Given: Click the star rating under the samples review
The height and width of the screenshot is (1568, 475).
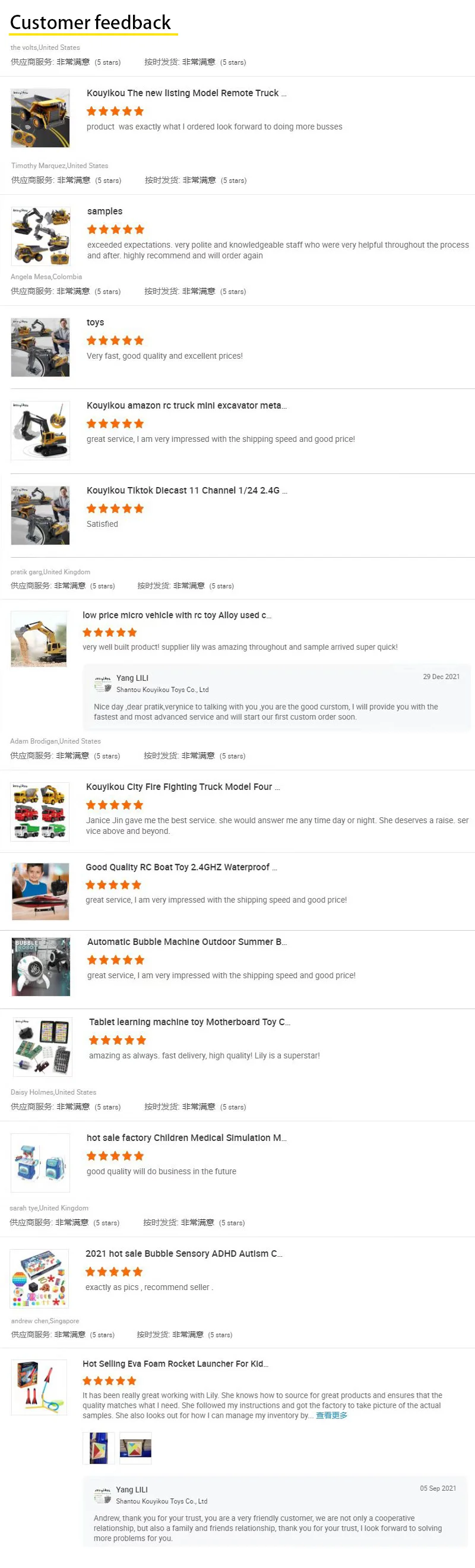Looking at the screenshot, I should (116, 229).
